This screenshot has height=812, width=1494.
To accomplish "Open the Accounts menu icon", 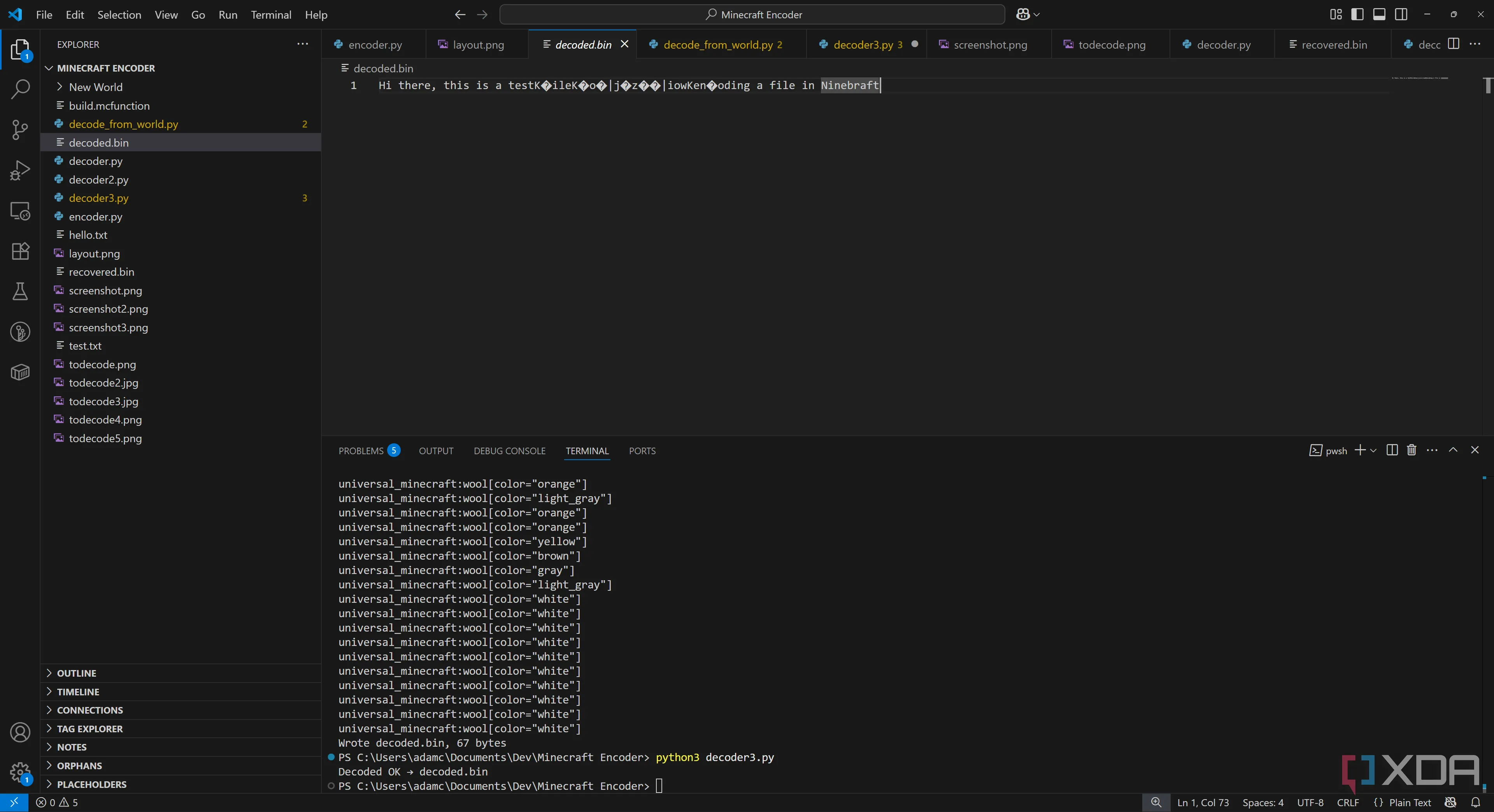I will pyautogui.click(x=20, y=733).
